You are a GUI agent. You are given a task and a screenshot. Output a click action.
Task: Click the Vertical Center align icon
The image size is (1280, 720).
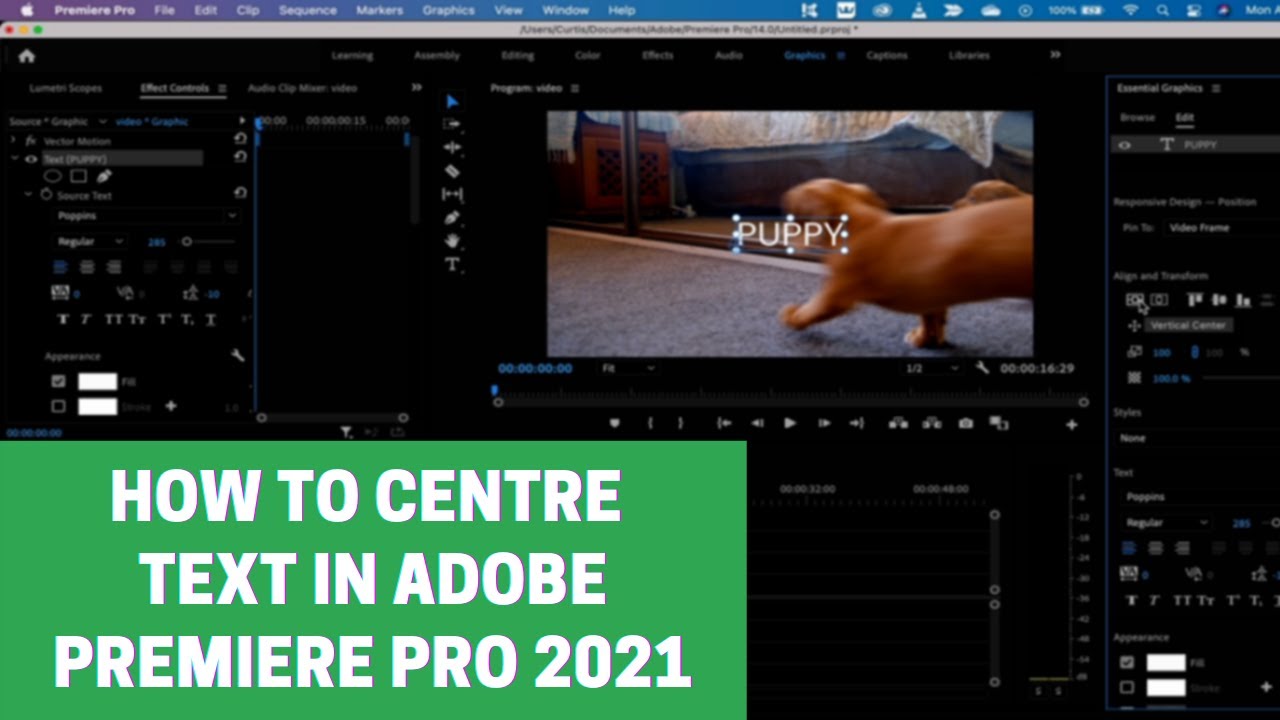pyautogui.click(x=1135, y=299)
